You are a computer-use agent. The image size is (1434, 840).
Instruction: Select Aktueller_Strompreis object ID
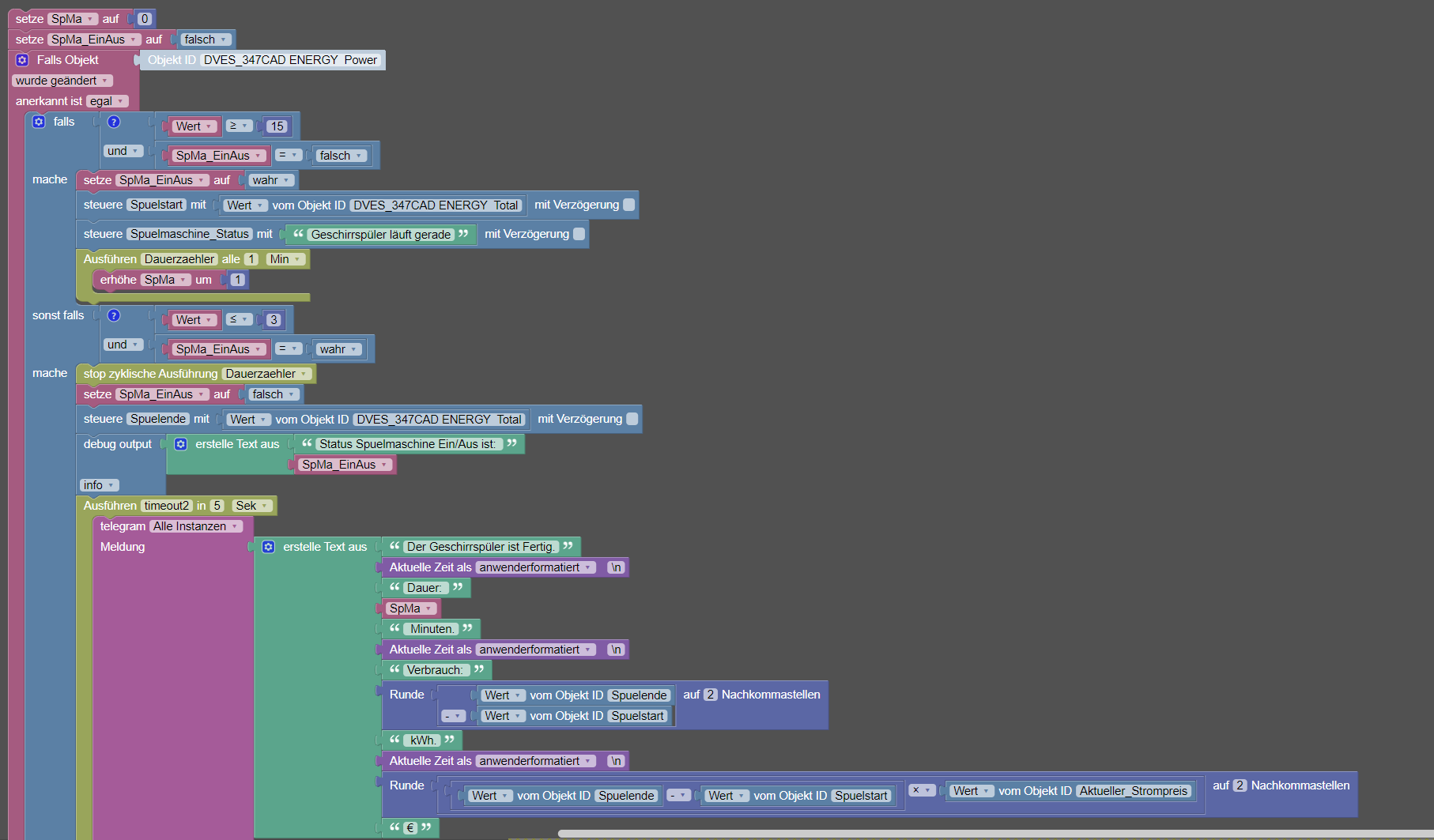coord(1134,791)
